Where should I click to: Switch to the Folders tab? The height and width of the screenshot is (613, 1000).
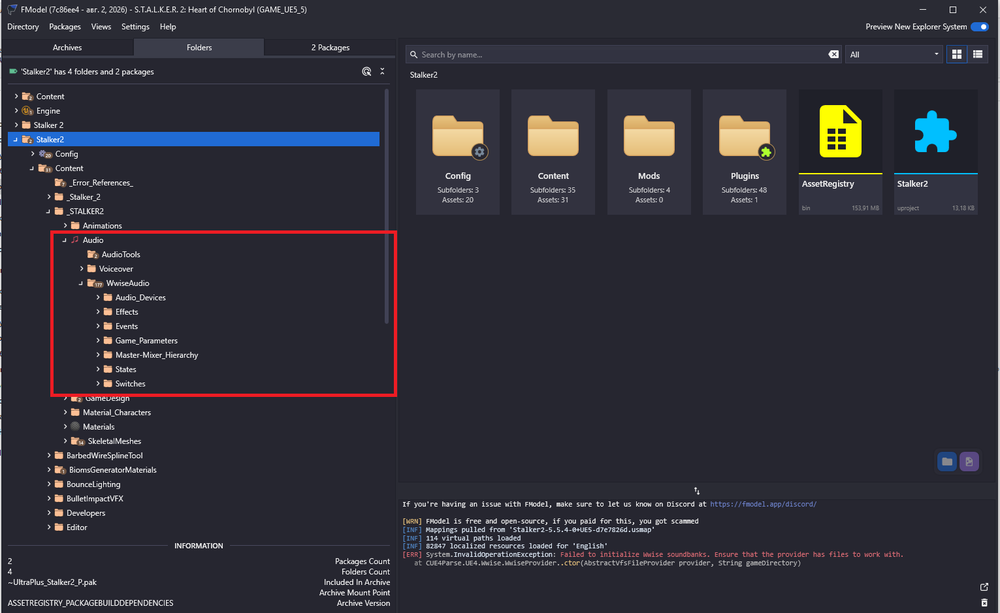(199, 47)
